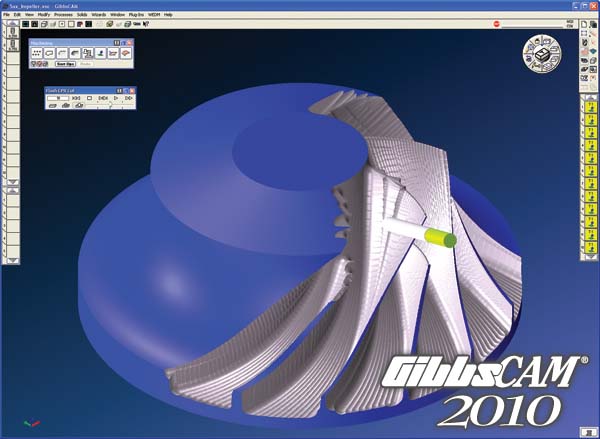Open the View menu
The height and width of the screenshot is (439, 600).
[29, 15]
